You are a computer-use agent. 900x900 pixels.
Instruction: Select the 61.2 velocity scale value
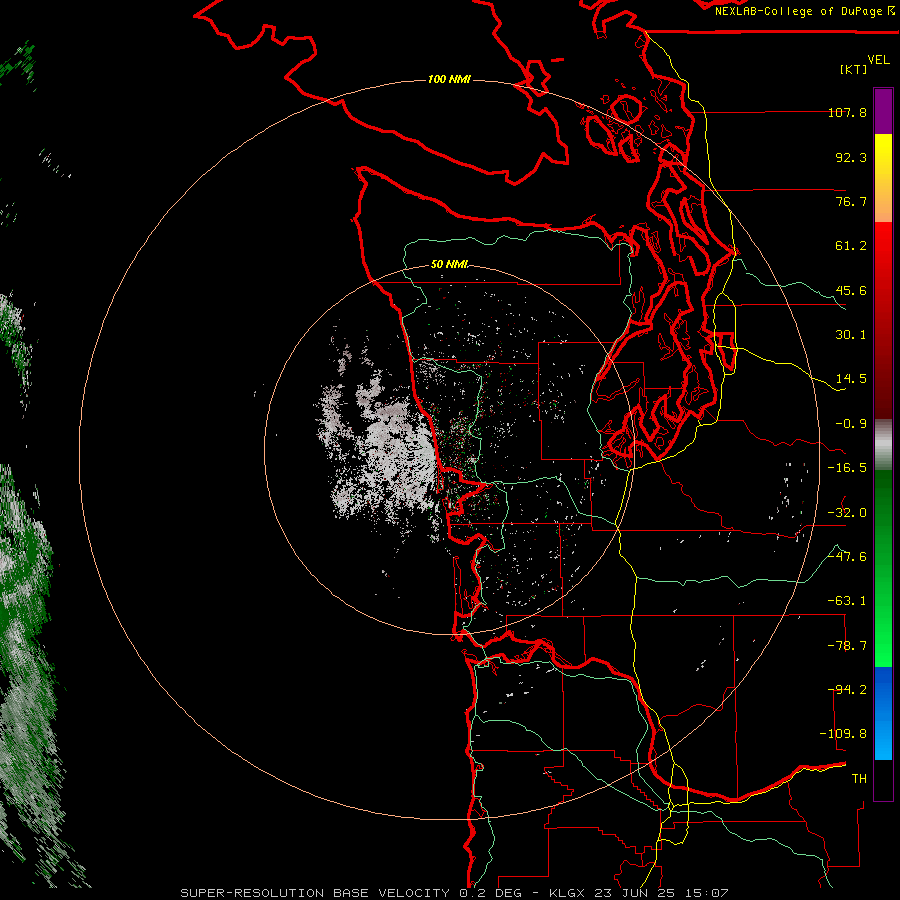851,246
